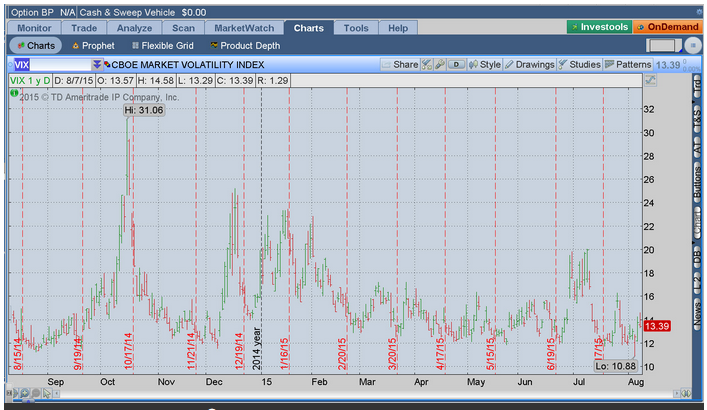Viewport: 707px width, 410px height.
Task: Open the Monitor tab
Action: [34, 28]
